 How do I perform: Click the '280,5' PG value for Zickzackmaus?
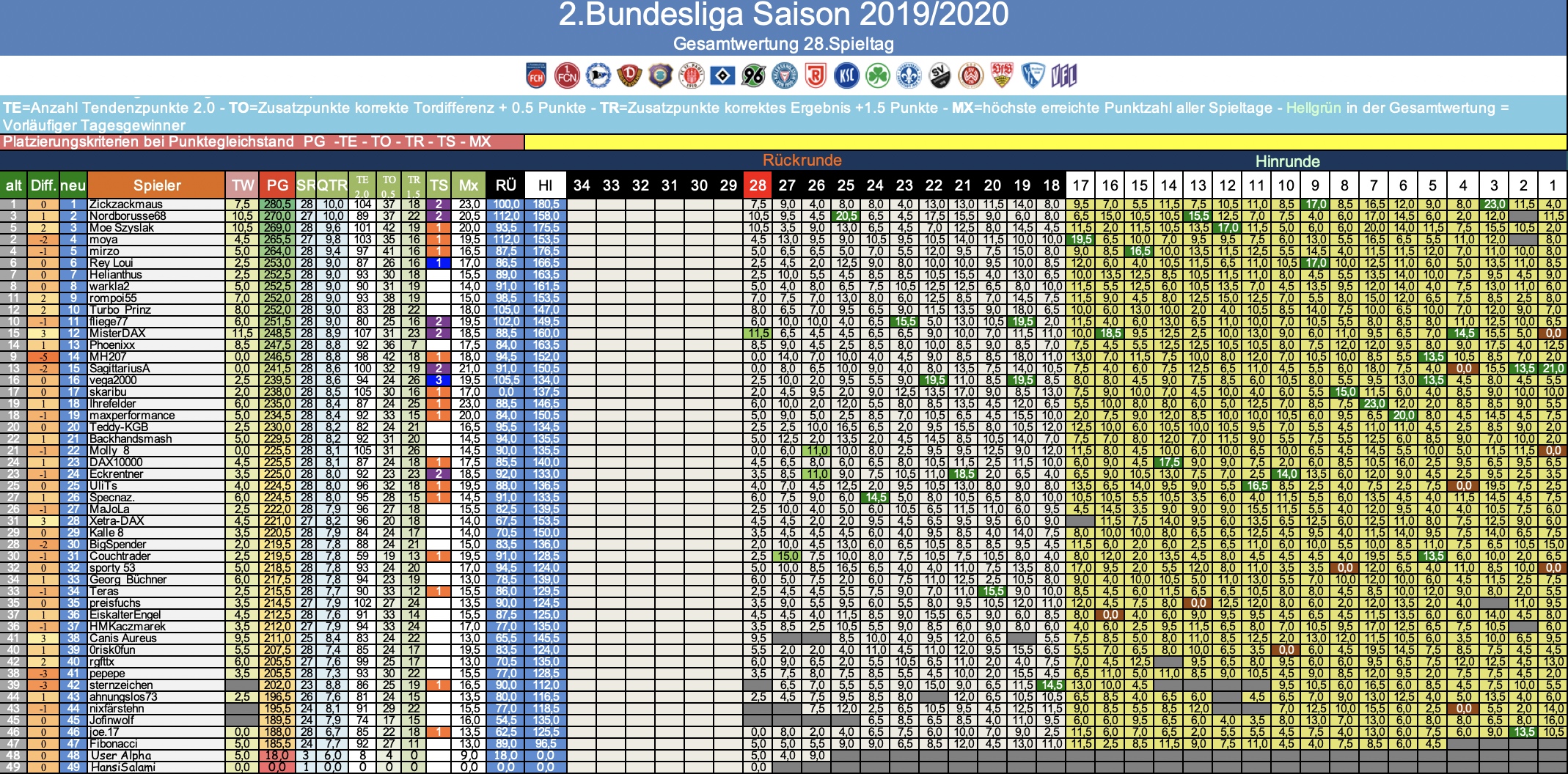[277, 204]
